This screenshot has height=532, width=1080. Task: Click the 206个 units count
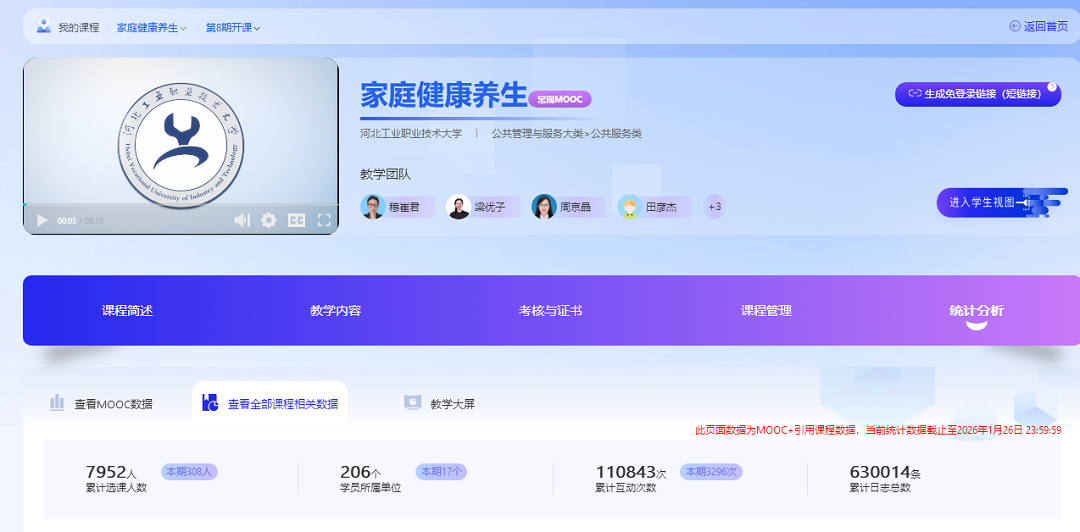point(360,472)
